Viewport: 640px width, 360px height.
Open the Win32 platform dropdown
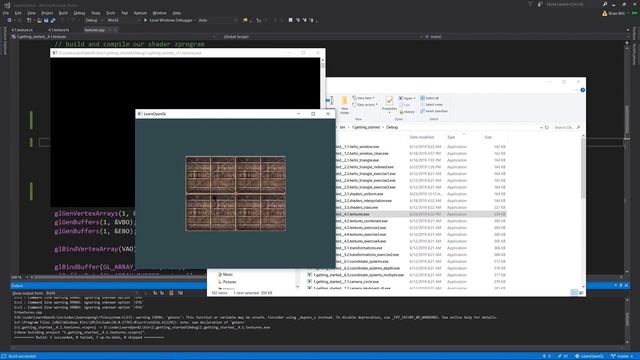[x=123, y=20]
